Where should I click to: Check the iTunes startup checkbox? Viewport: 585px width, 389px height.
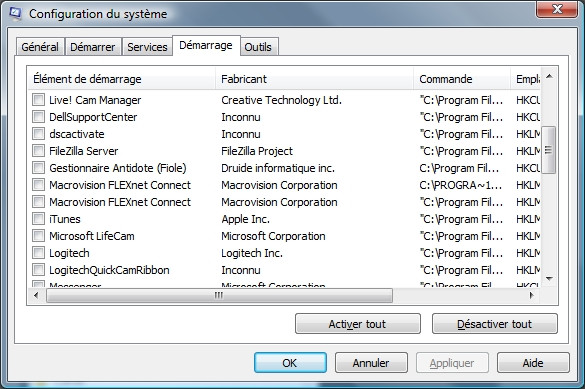pos(38,219)
